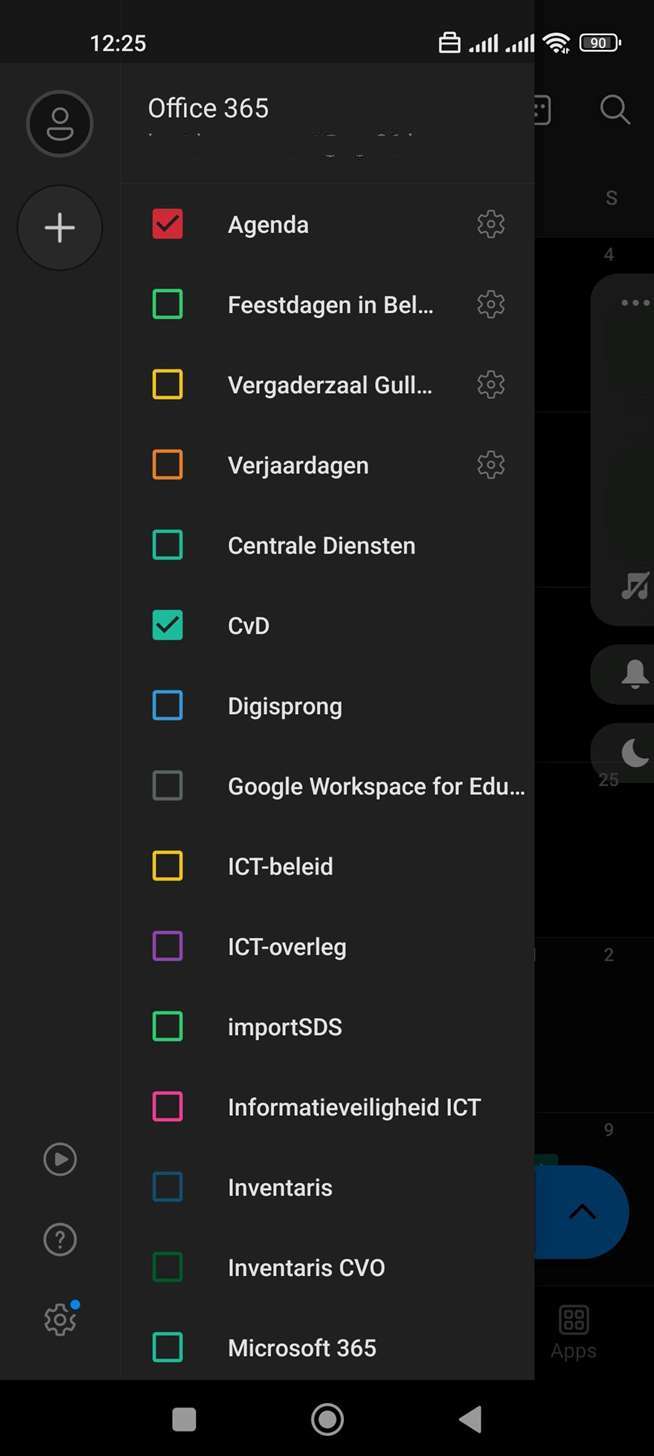The height and width of the screenshot is (1456, 654).
Task: Uncheck the CvD calendar checkbox
Action: 168,625
